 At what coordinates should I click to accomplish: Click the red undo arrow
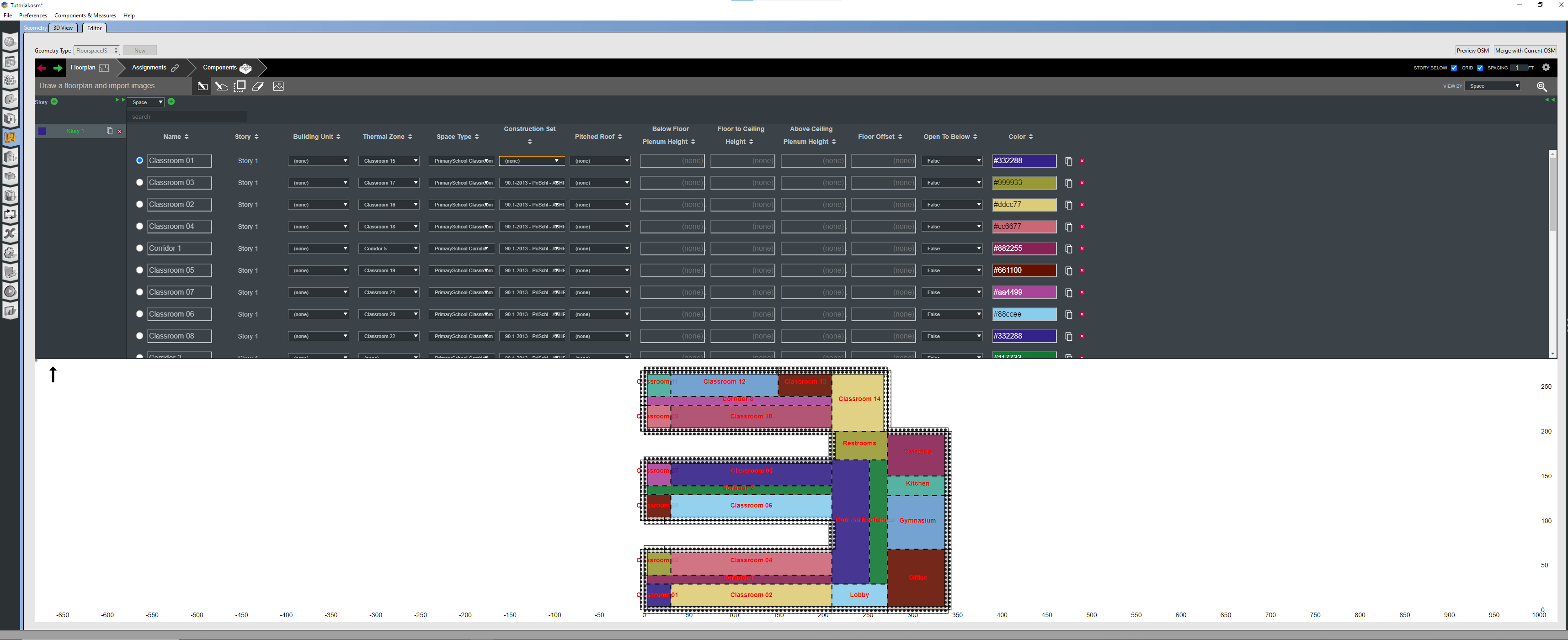[42, 68]
